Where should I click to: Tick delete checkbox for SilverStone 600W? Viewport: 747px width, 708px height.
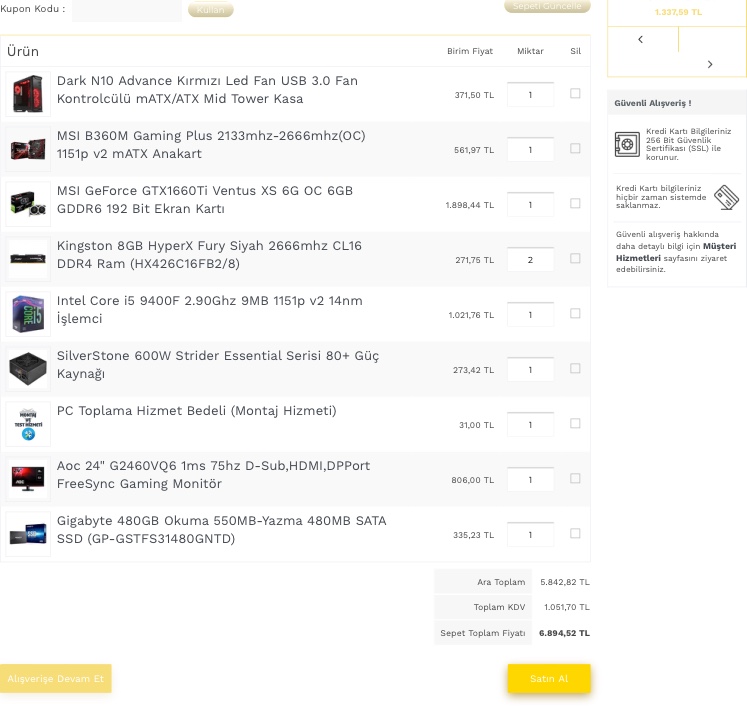[x=575, y=368]
